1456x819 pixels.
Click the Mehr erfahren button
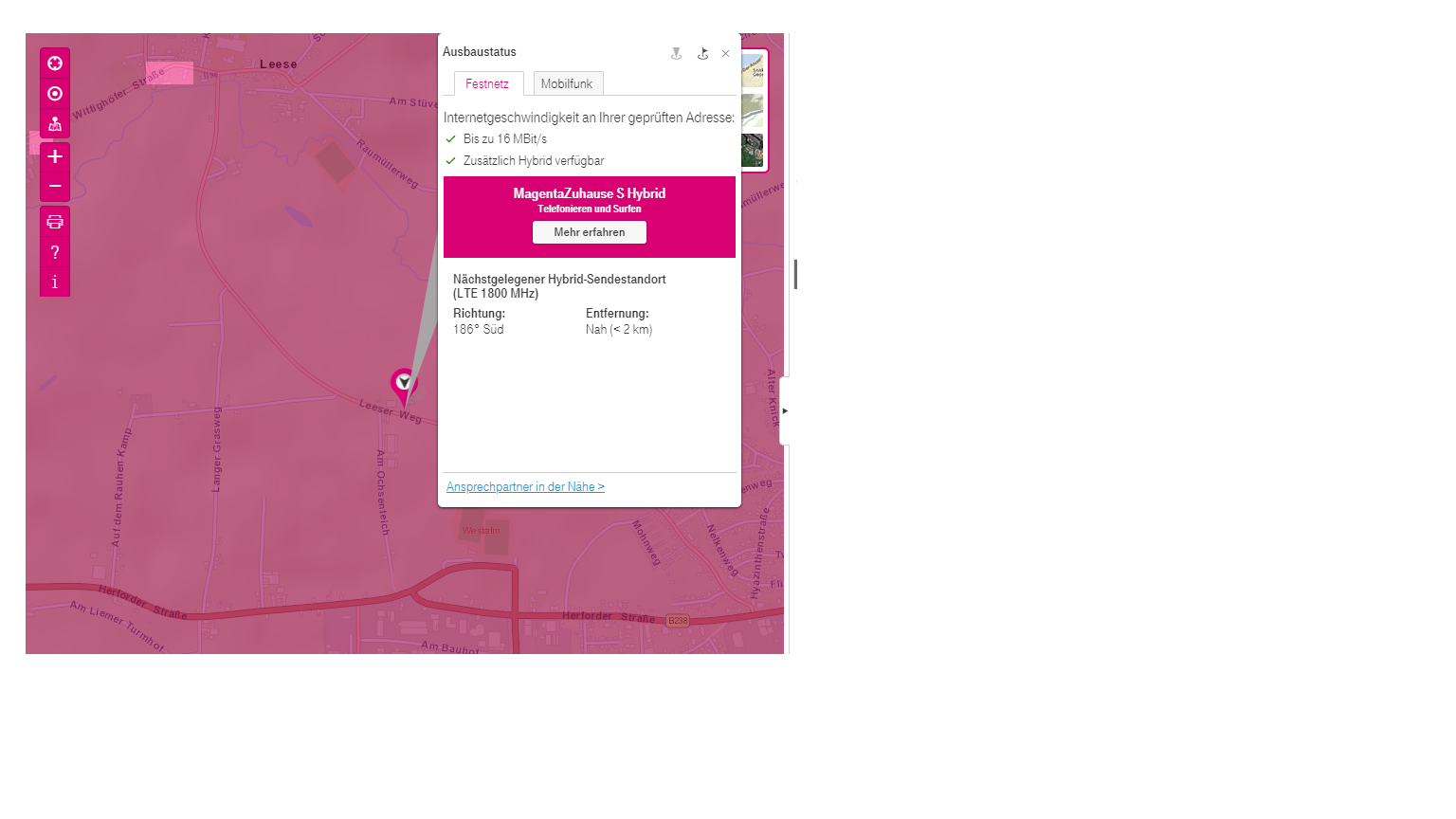click(x=590, y=232)
